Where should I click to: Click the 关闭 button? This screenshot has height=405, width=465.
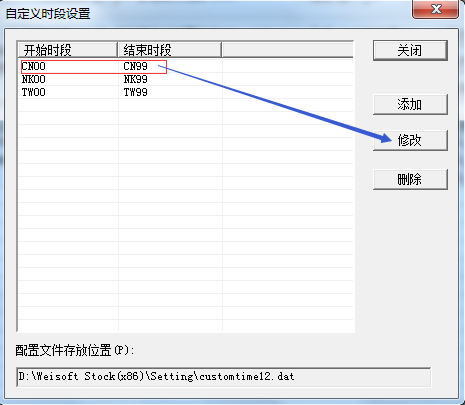[x=410, y=51]
